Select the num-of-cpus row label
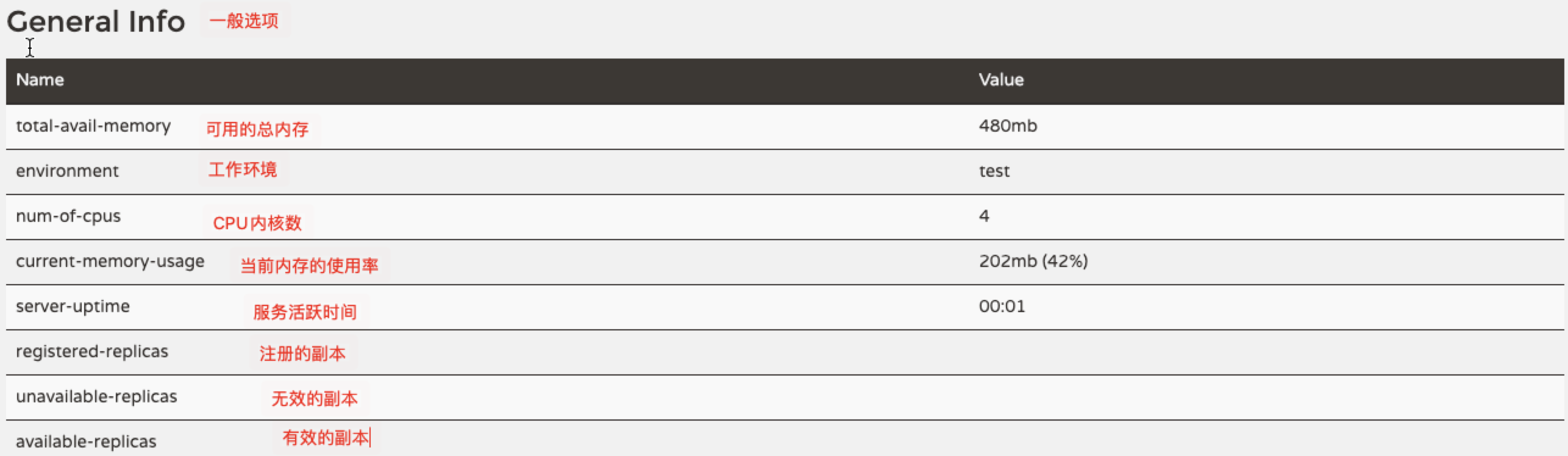1568x456 pixels. click(x=68, y=216)
